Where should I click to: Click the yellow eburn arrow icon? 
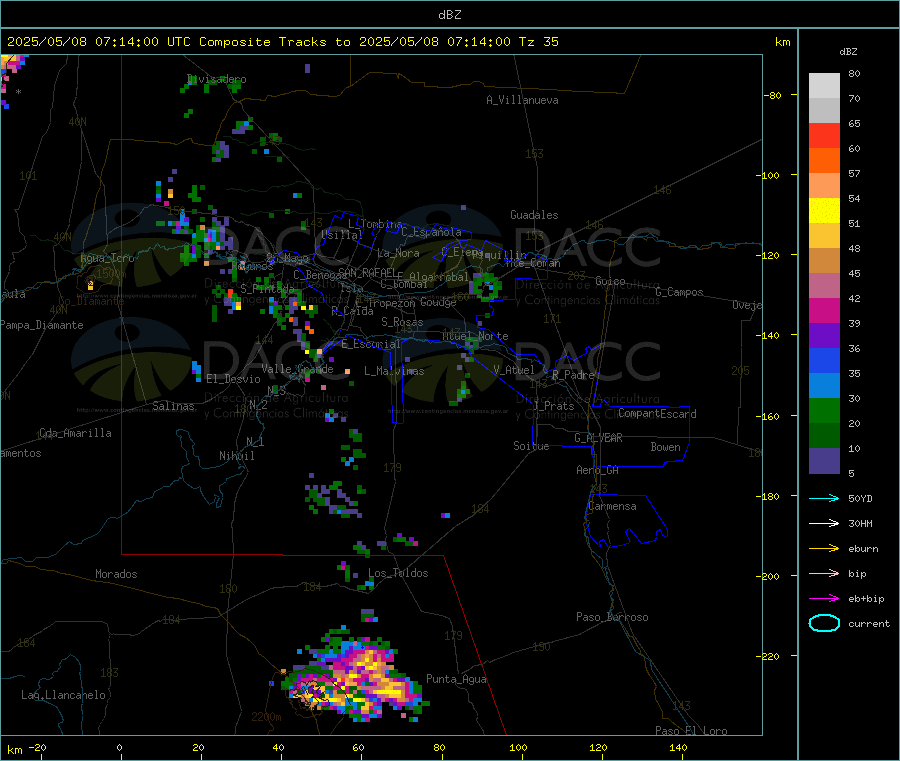(824, 549)
